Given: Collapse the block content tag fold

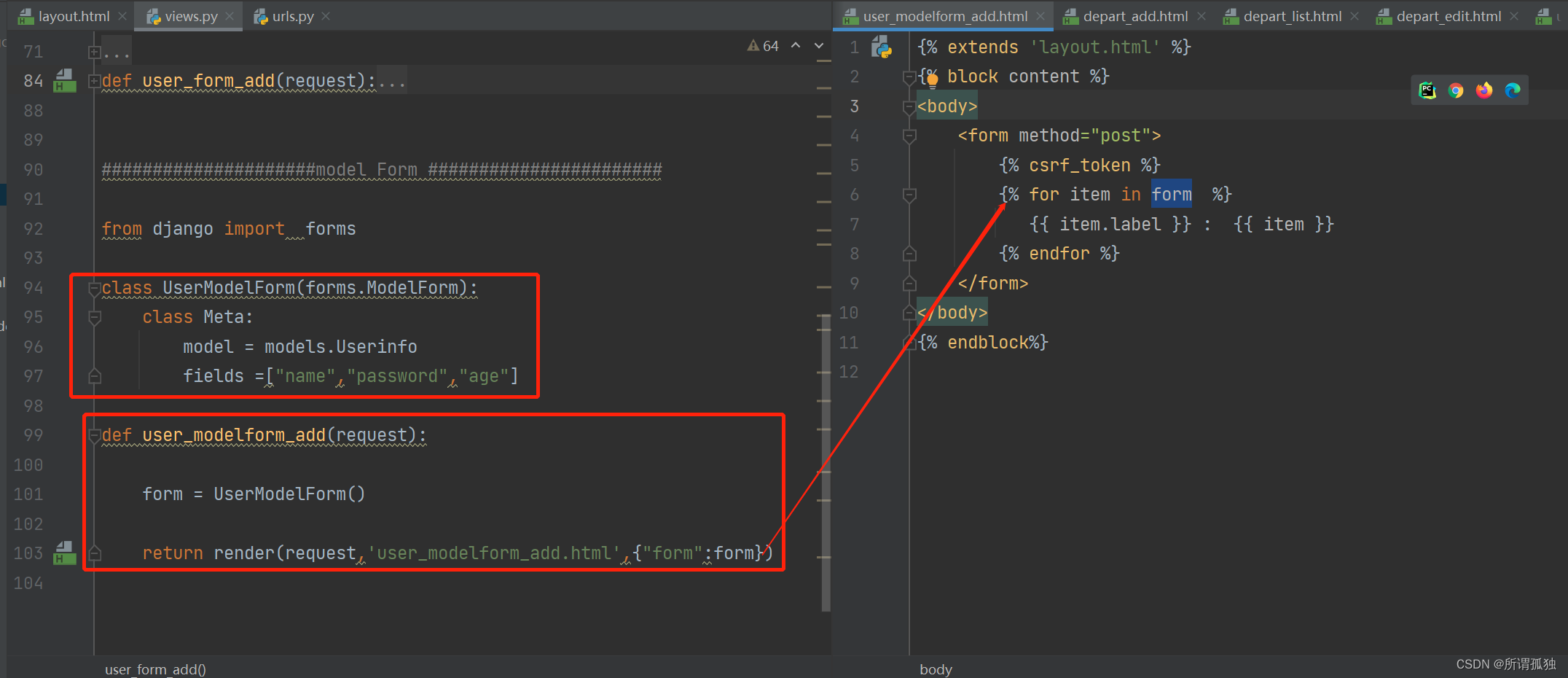Looking at the screenshot, I should click(x=909, y=77).
